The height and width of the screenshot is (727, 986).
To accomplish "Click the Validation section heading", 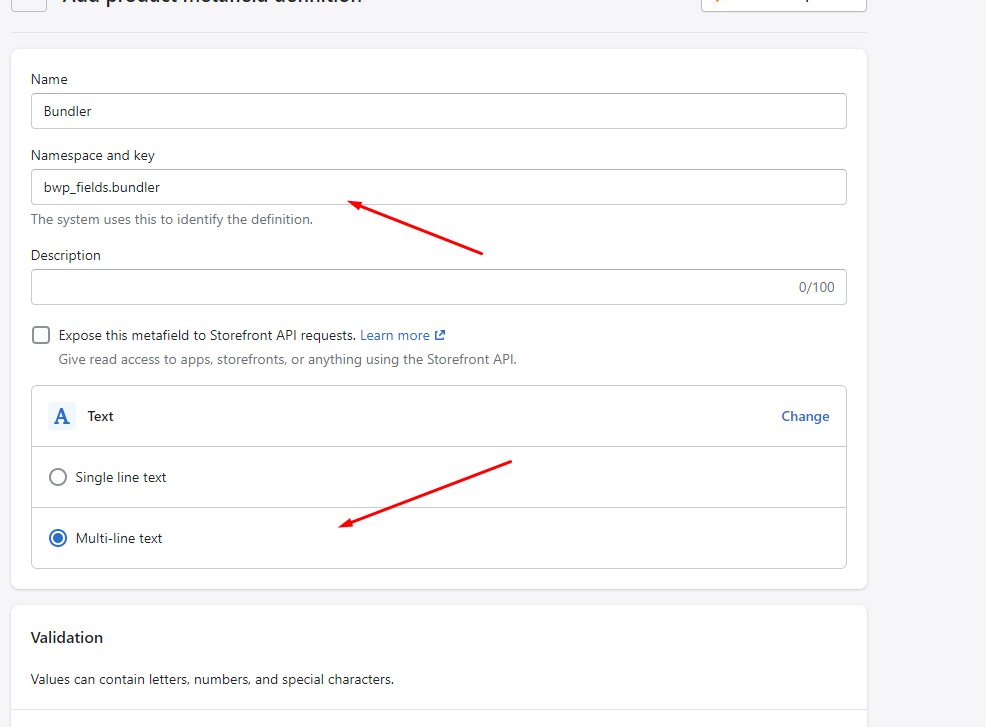I will click(x=67, y=637).
